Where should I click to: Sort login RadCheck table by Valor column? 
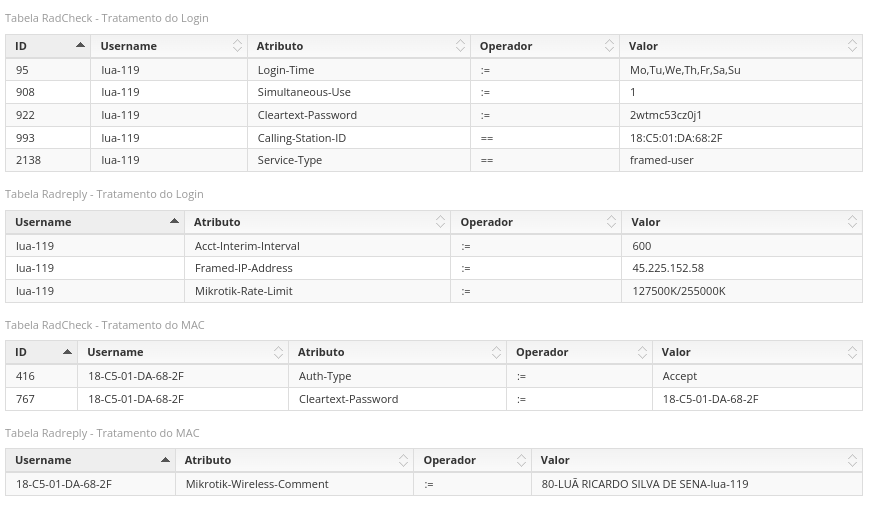point(741,46)
